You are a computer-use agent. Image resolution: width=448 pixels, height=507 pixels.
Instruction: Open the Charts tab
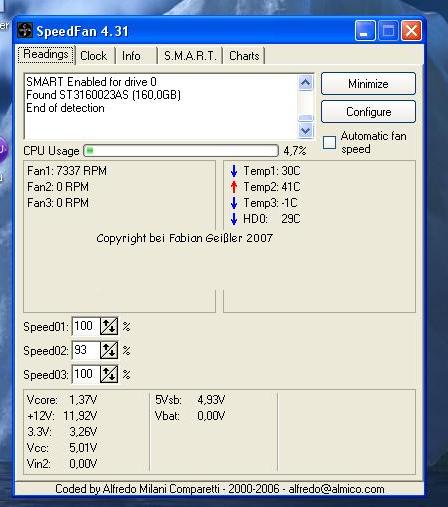(x=244, y=56)
